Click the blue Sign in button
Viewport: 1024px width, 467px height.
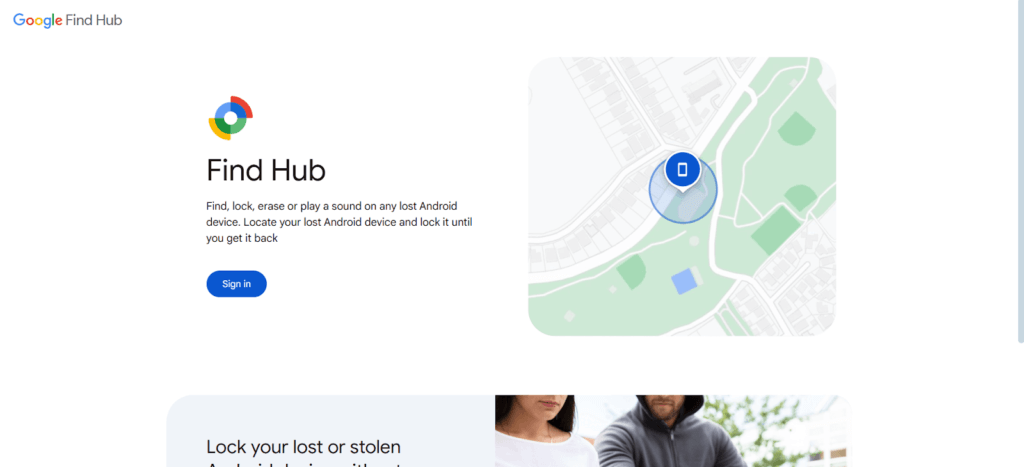236,284
